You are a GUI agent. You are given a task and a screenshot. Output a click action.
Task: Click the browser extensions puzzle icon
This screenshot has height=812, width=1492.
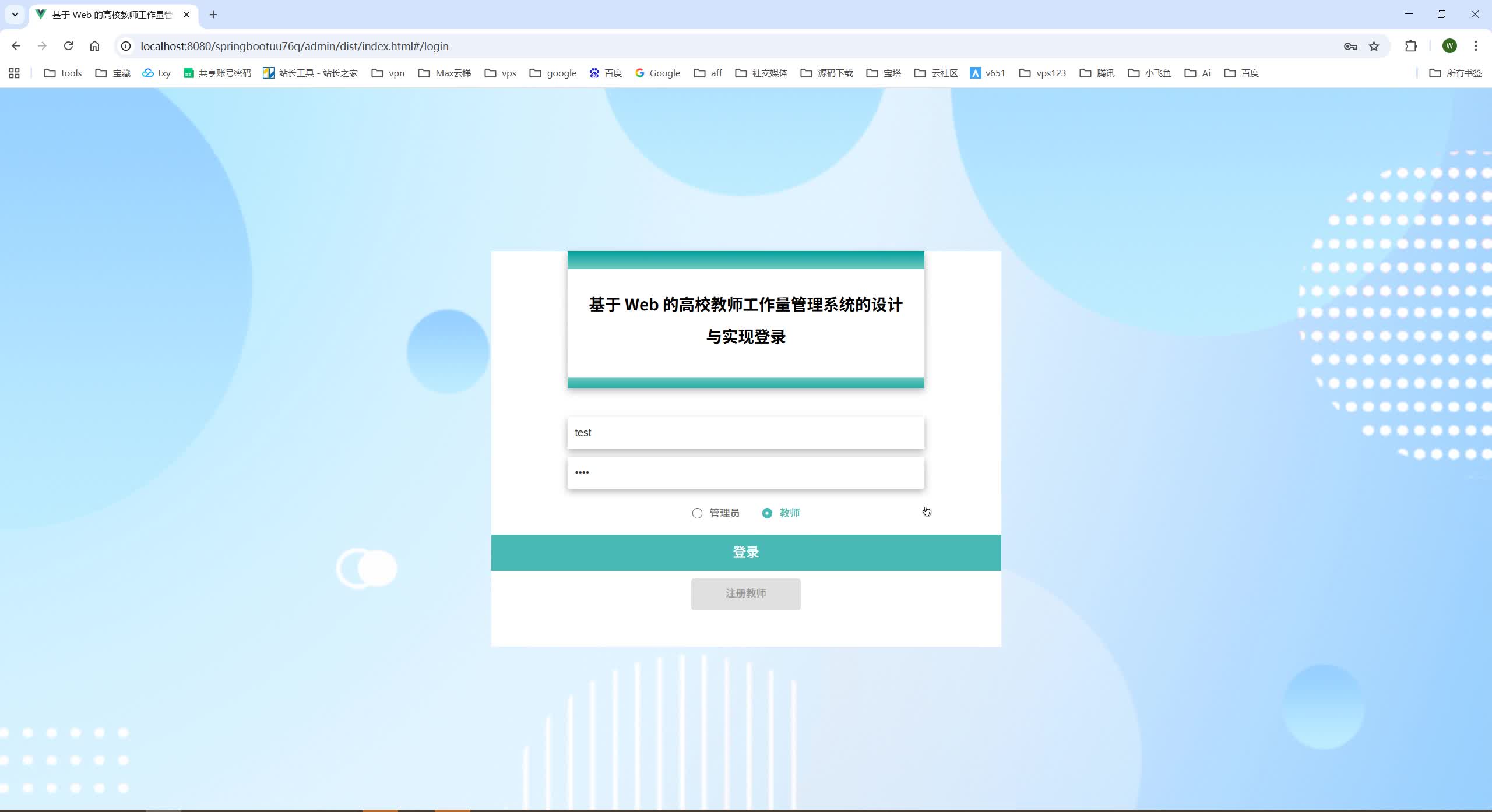click(x=1410, y=46)
